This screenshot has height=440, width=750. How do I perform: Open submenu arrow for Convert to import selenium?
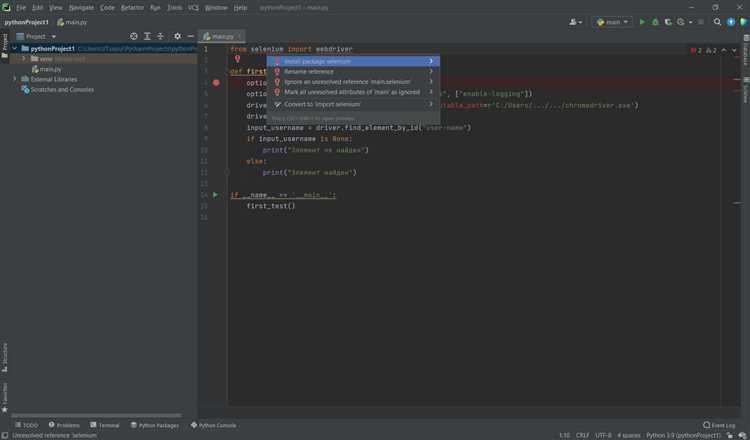[x=430, y=104]
